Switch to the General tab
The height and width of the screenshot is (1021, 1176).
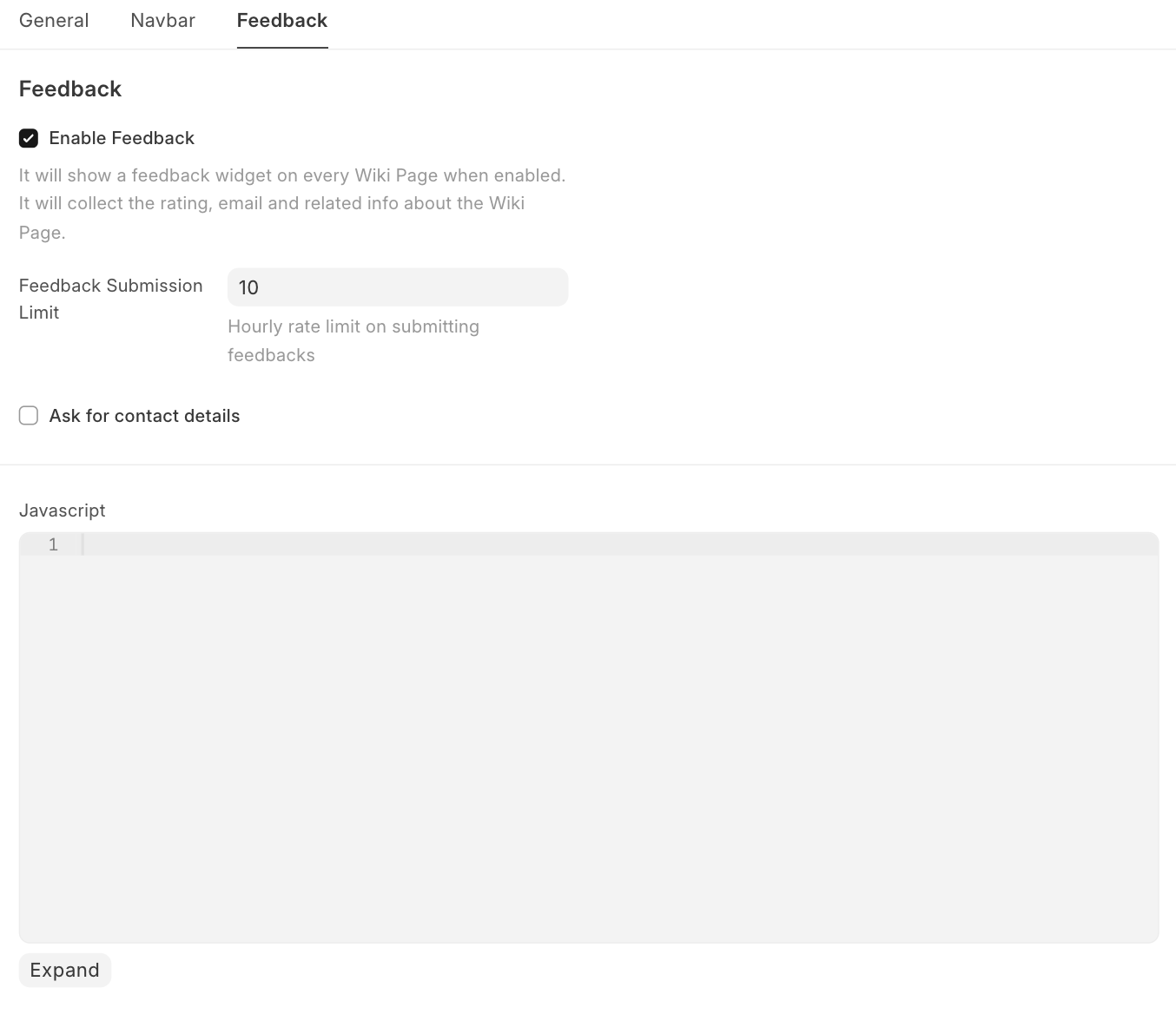click(54, 21)
